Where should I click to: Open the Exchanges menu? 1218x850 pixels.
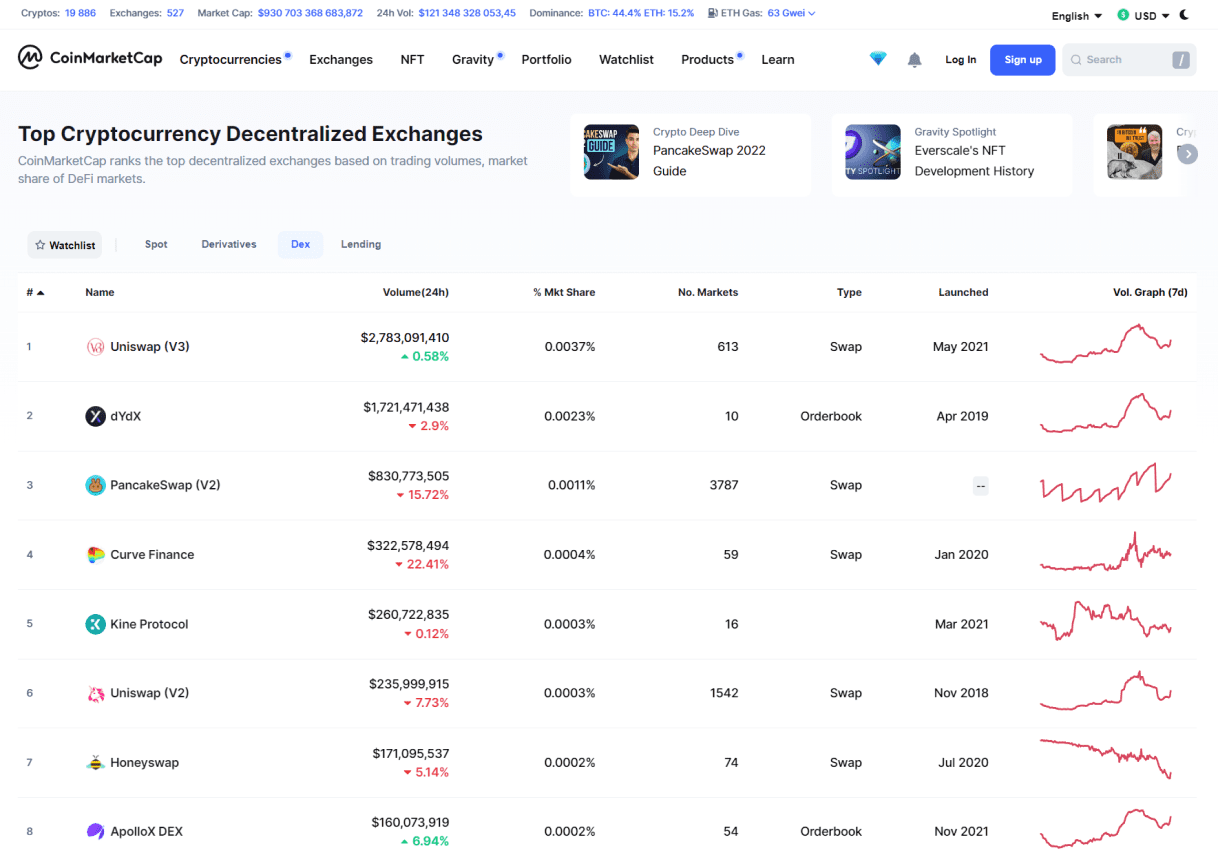(341, 60)
